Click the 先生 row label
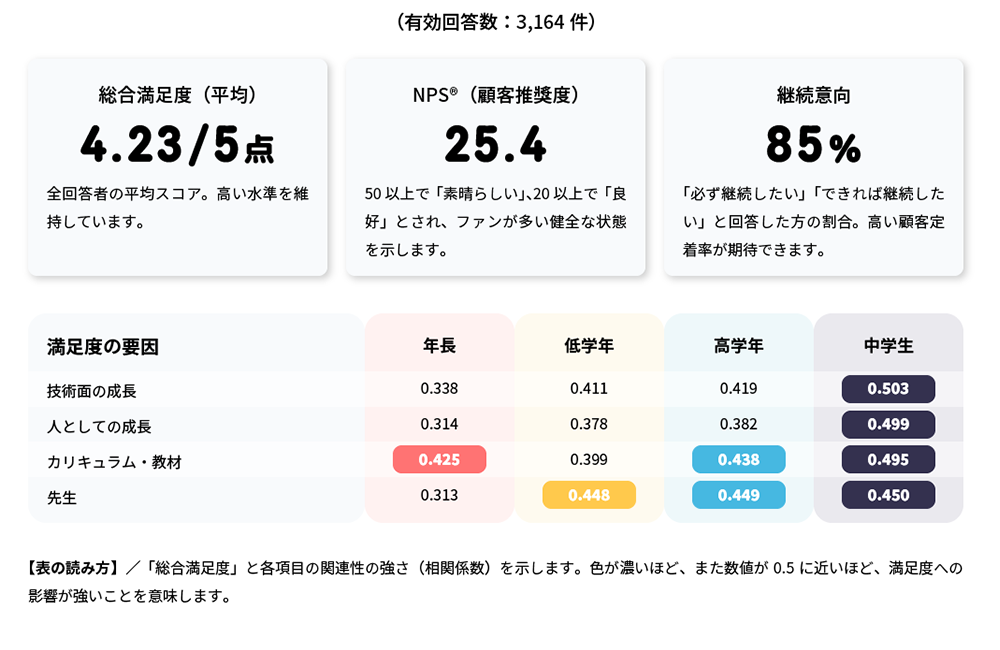 click(62, 497)
